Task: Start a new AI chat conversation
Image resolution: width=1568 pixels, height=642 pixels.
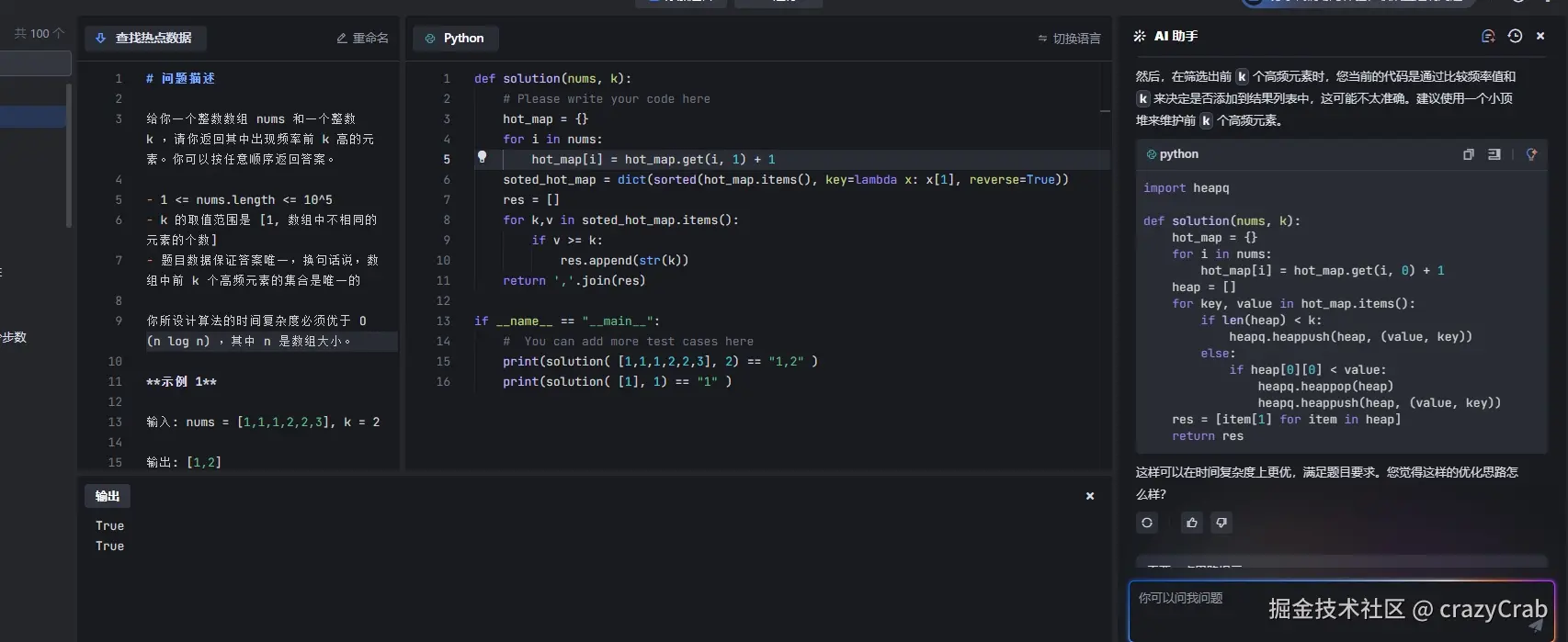Action: pos(1488,36)
